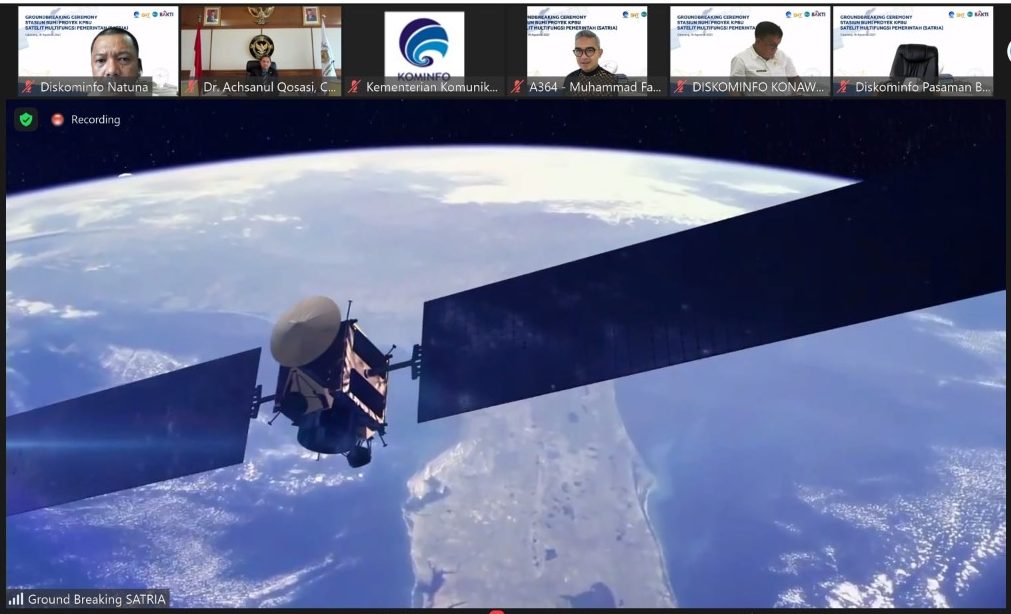Select Dr. Achsanul Qosasi's video tile
Viewport: 1011px width, 614px height.
click(x=261, y=45)
